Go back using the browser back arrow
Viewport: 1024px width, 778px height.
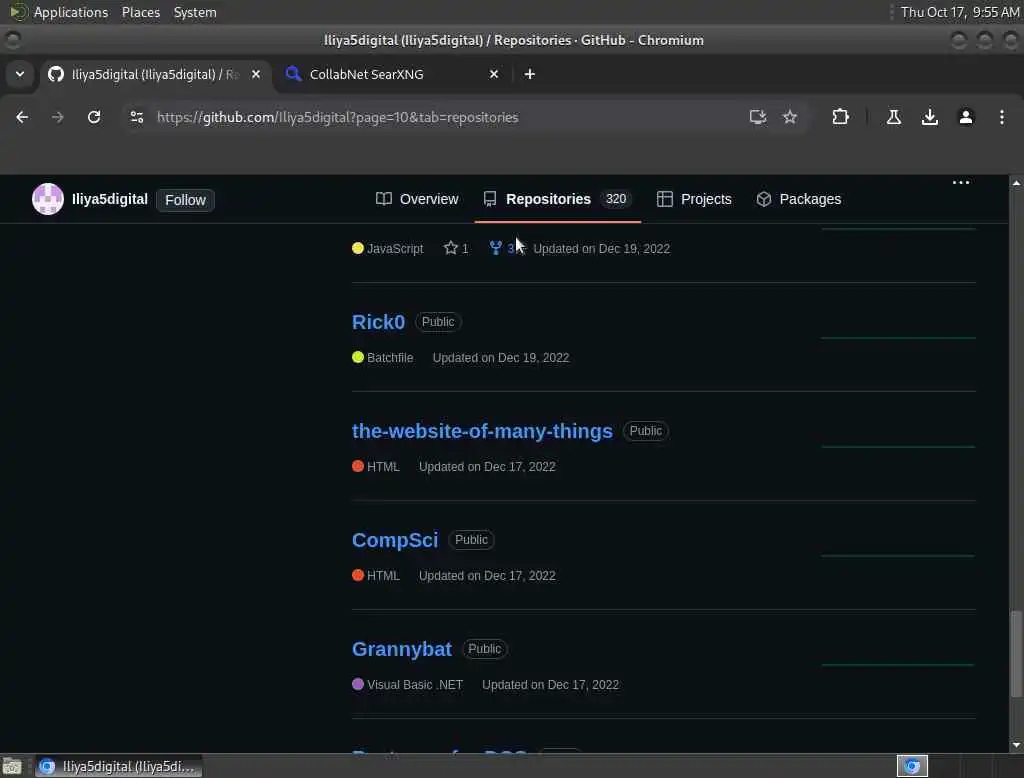tap(22, 117)
